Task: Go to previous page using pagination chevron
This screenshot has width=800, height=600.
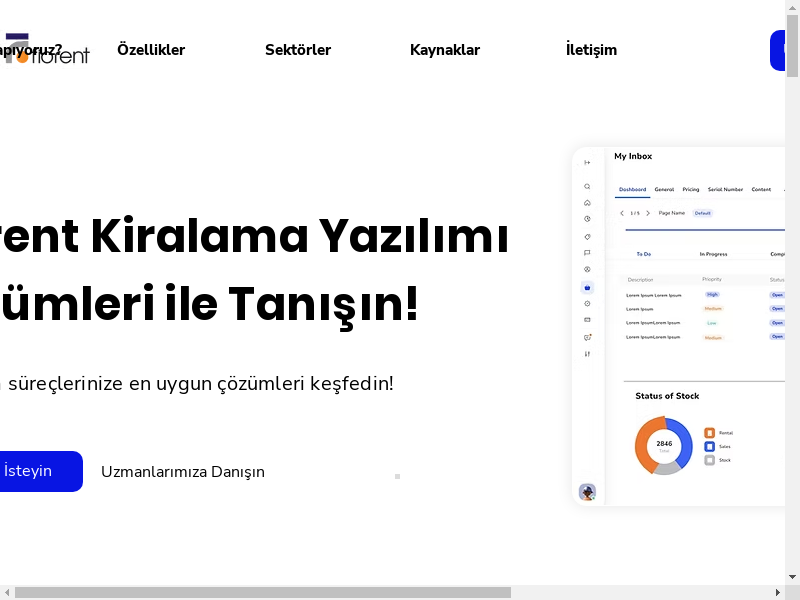Action: point(621,213)
